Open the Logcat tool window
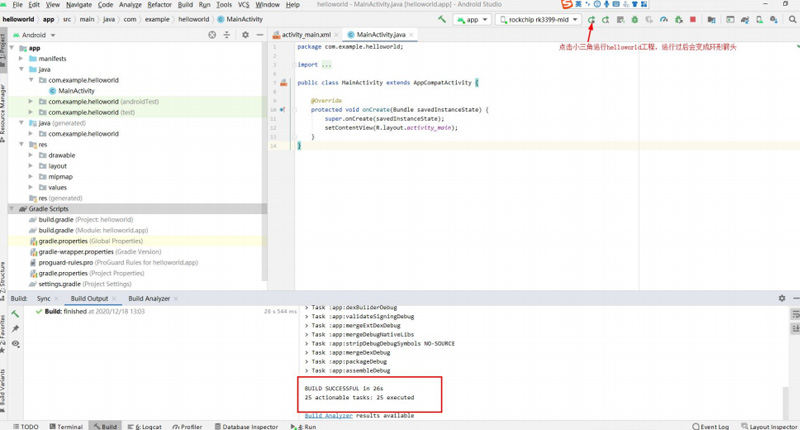The image size is (800, 430). coord(144,426)
